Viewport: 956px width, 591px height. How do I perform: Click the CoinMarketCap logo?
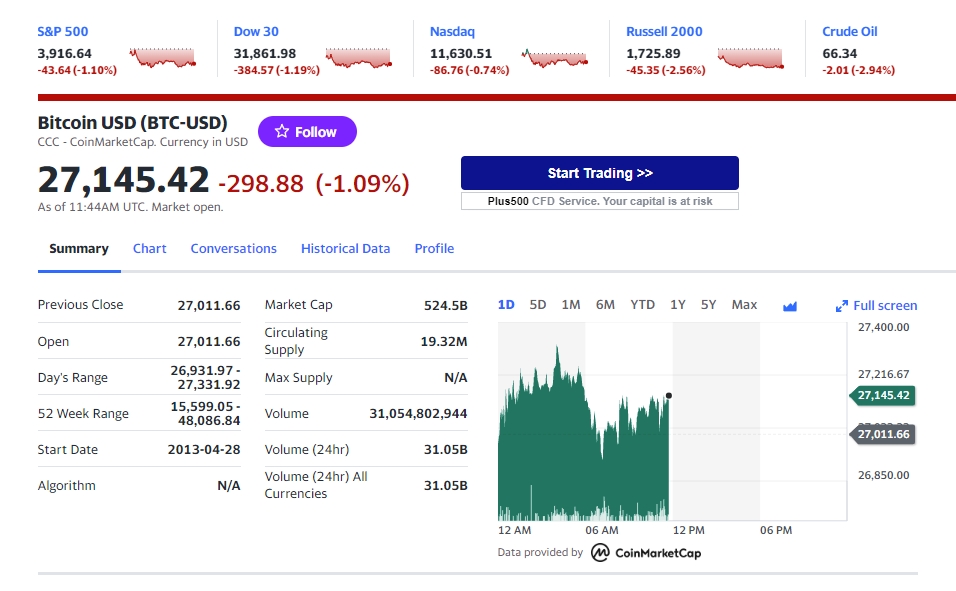pyautogui.click(x=646, y=553)
